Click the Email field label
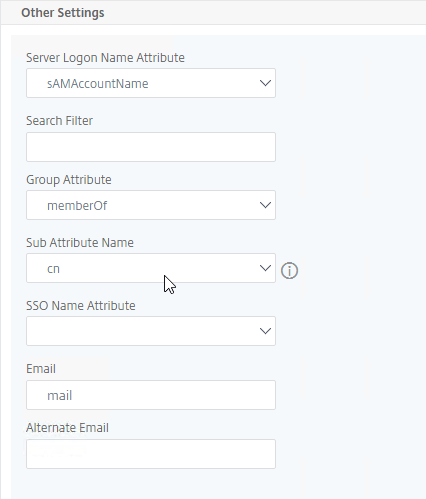Screen dimensions: 426x499 41,369
